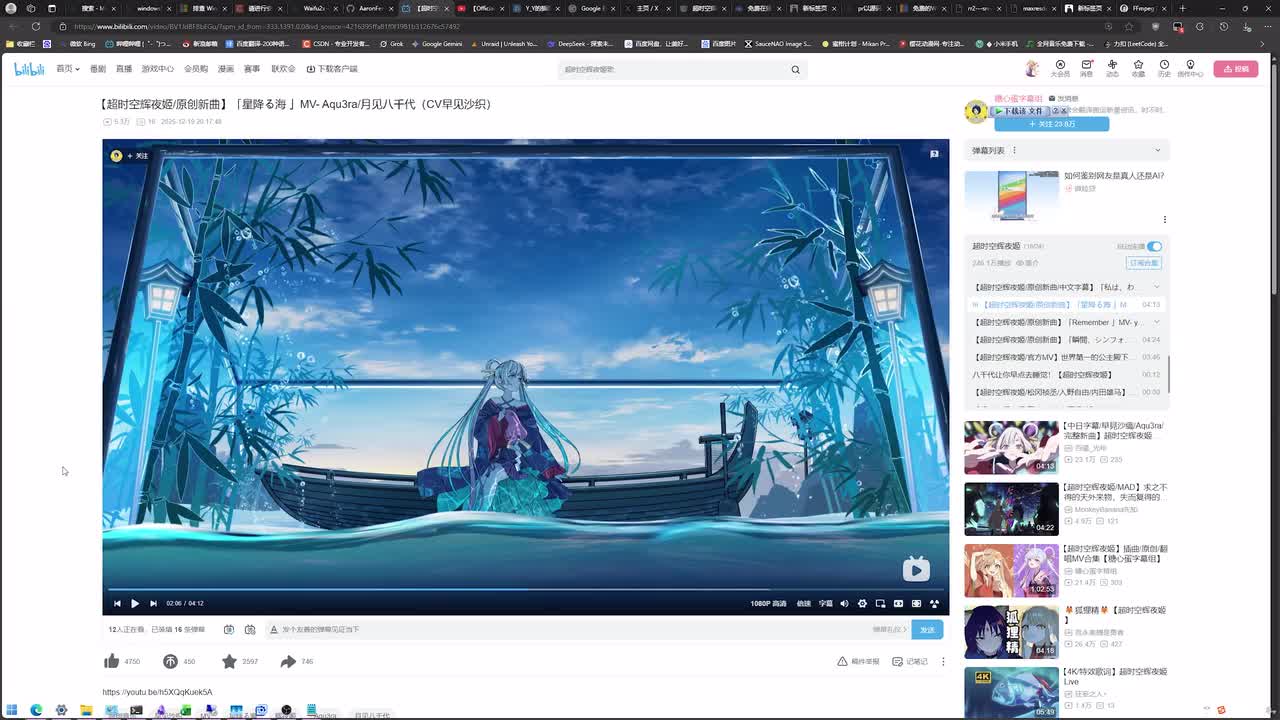Play the video

(x=135, y=603)
